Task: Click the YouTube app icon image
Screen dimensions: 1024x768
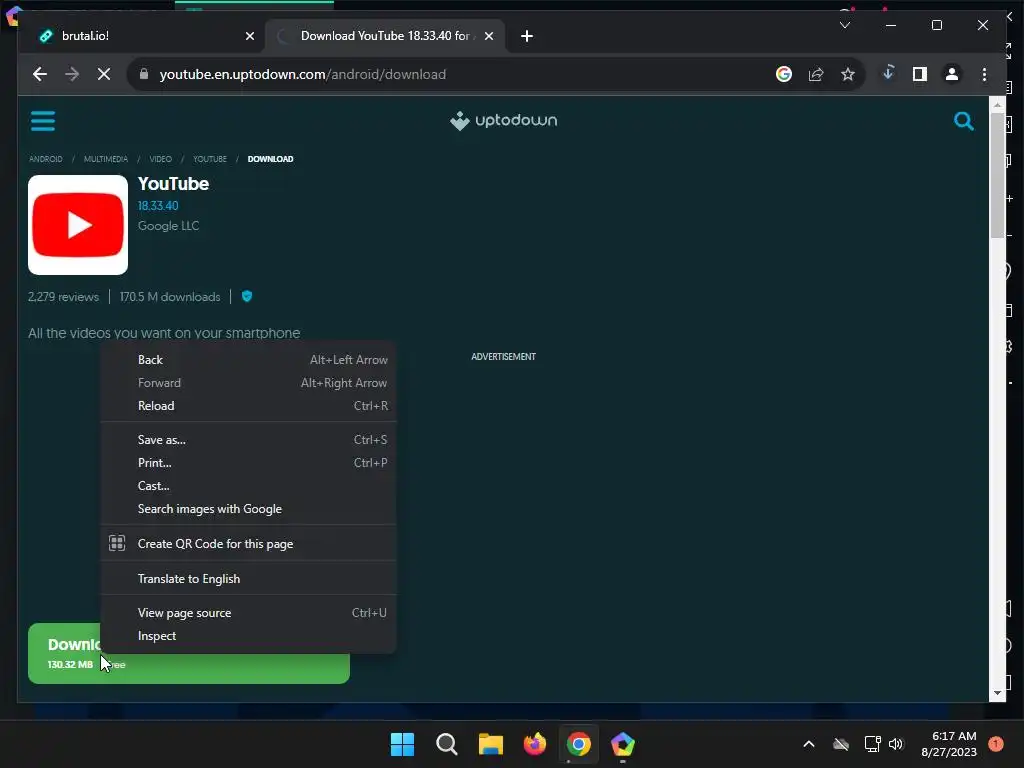Action: (78, 225)
